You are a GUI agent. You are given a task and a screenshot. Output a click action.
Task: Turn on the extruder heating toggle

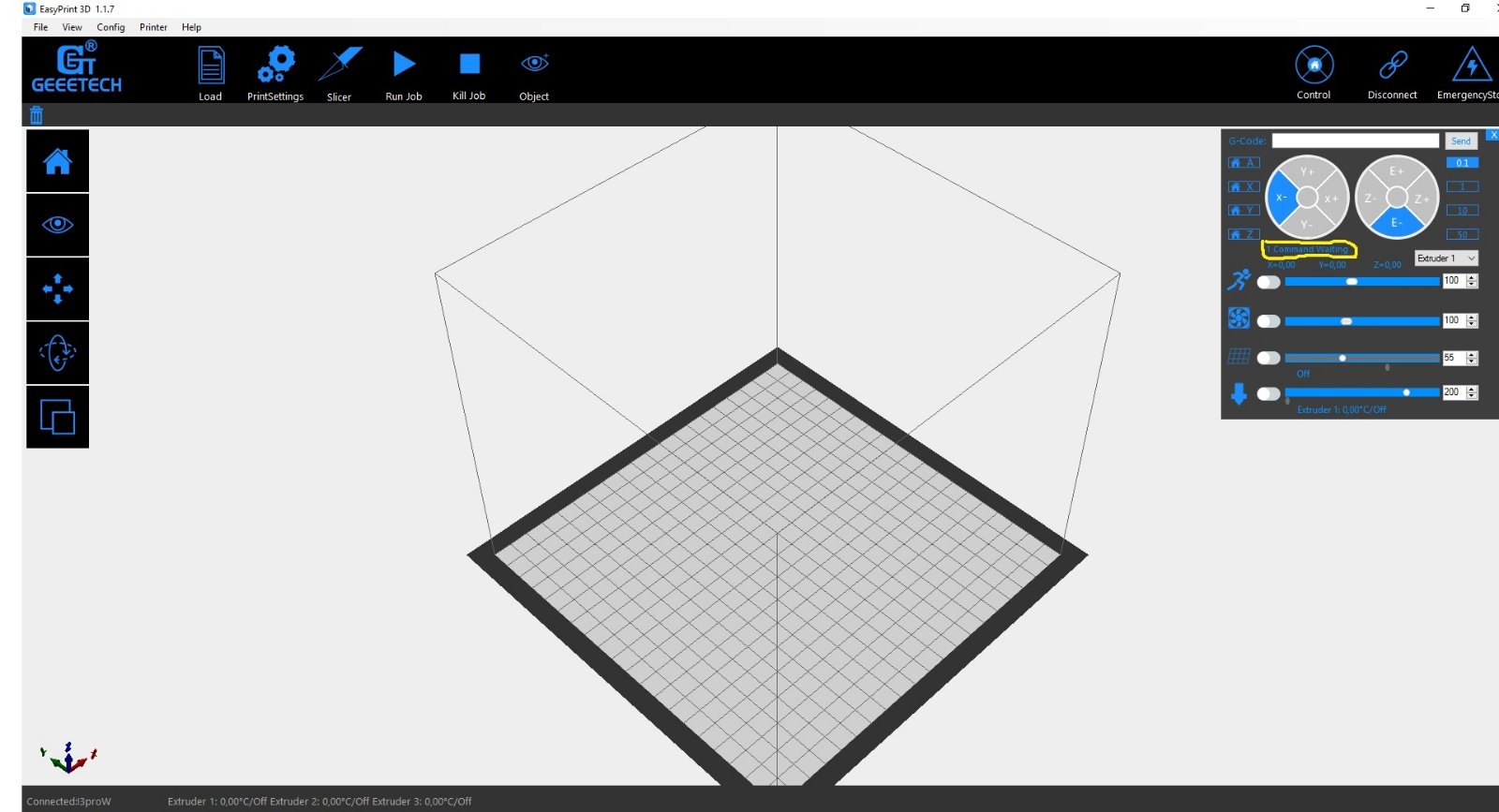[x=1269, y=393]
